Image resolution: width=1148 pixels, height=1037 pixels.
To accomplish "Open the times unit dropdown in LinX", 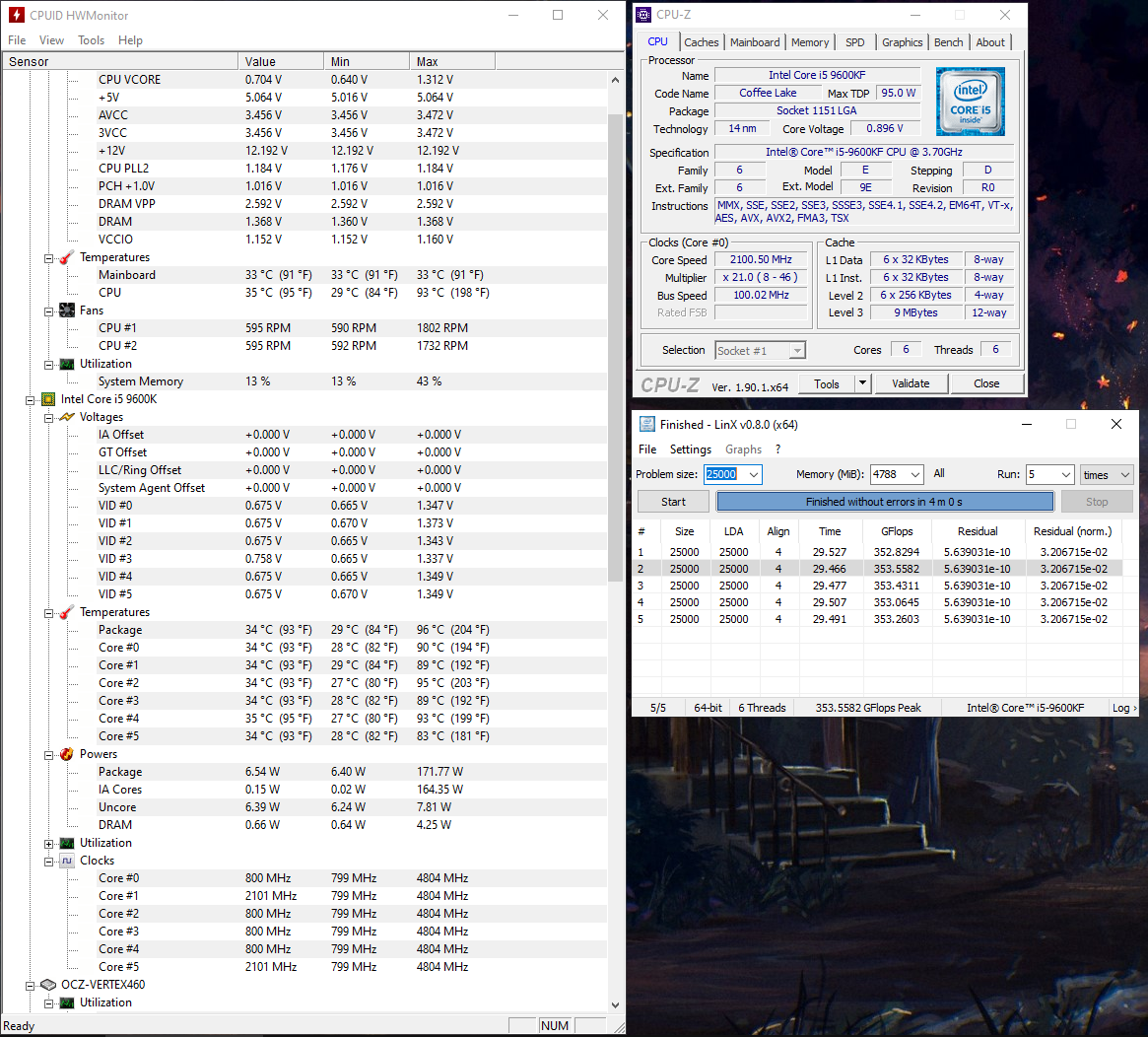I will [x=1125, y=474].
